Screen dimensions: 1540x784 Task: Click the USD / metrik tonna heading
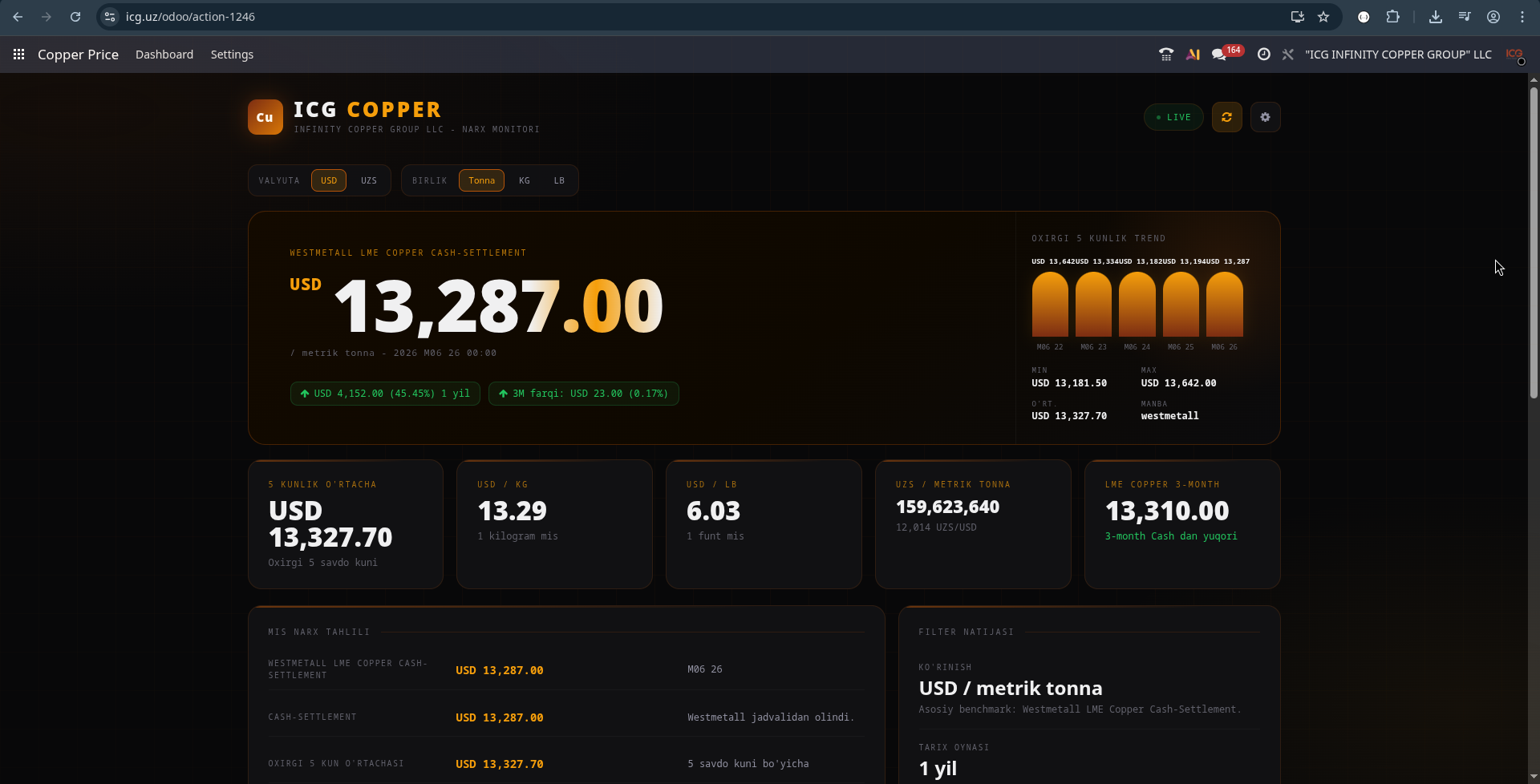(1011, 689)
